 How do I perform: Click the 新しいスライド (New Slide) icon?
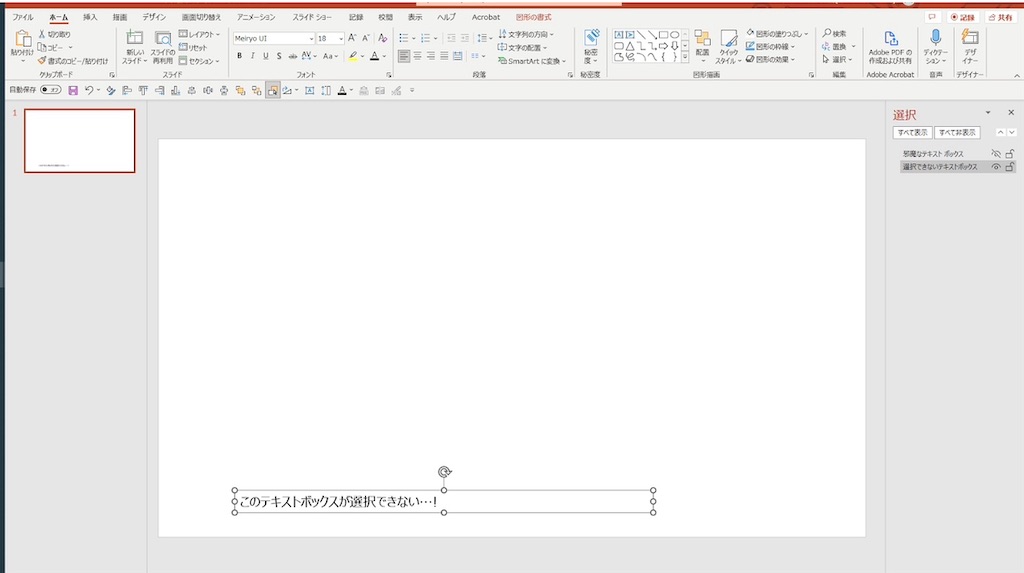click(x=135, y=39)
